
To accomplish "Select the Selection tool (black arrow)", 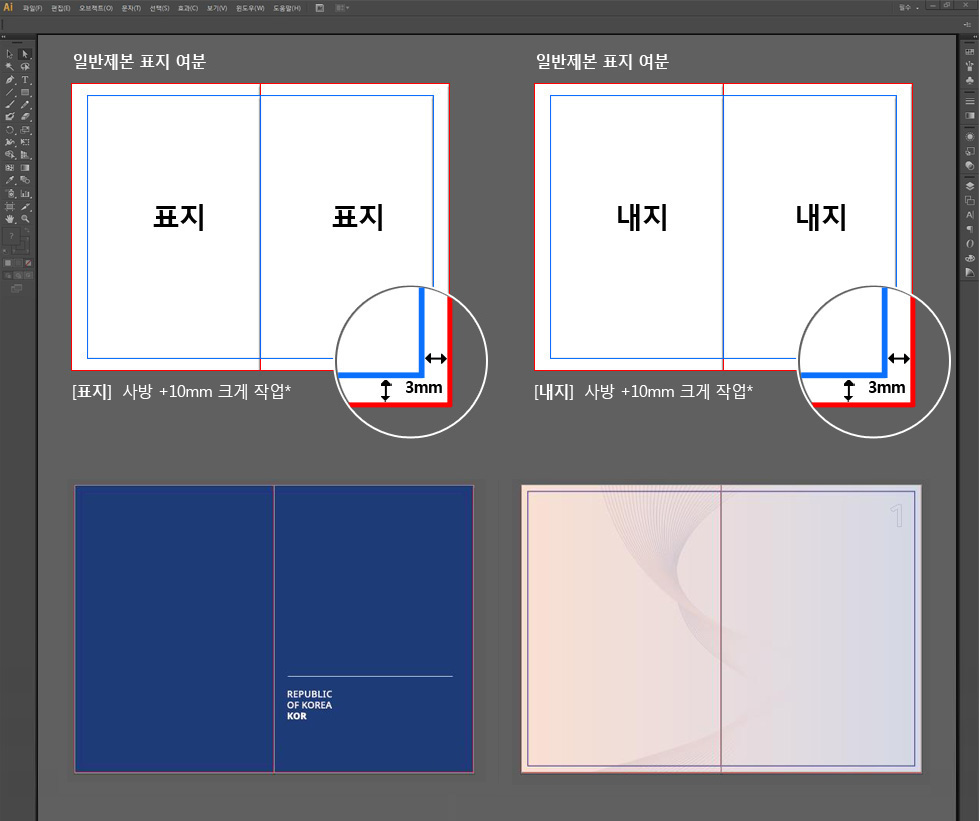I will click(9, 54).
